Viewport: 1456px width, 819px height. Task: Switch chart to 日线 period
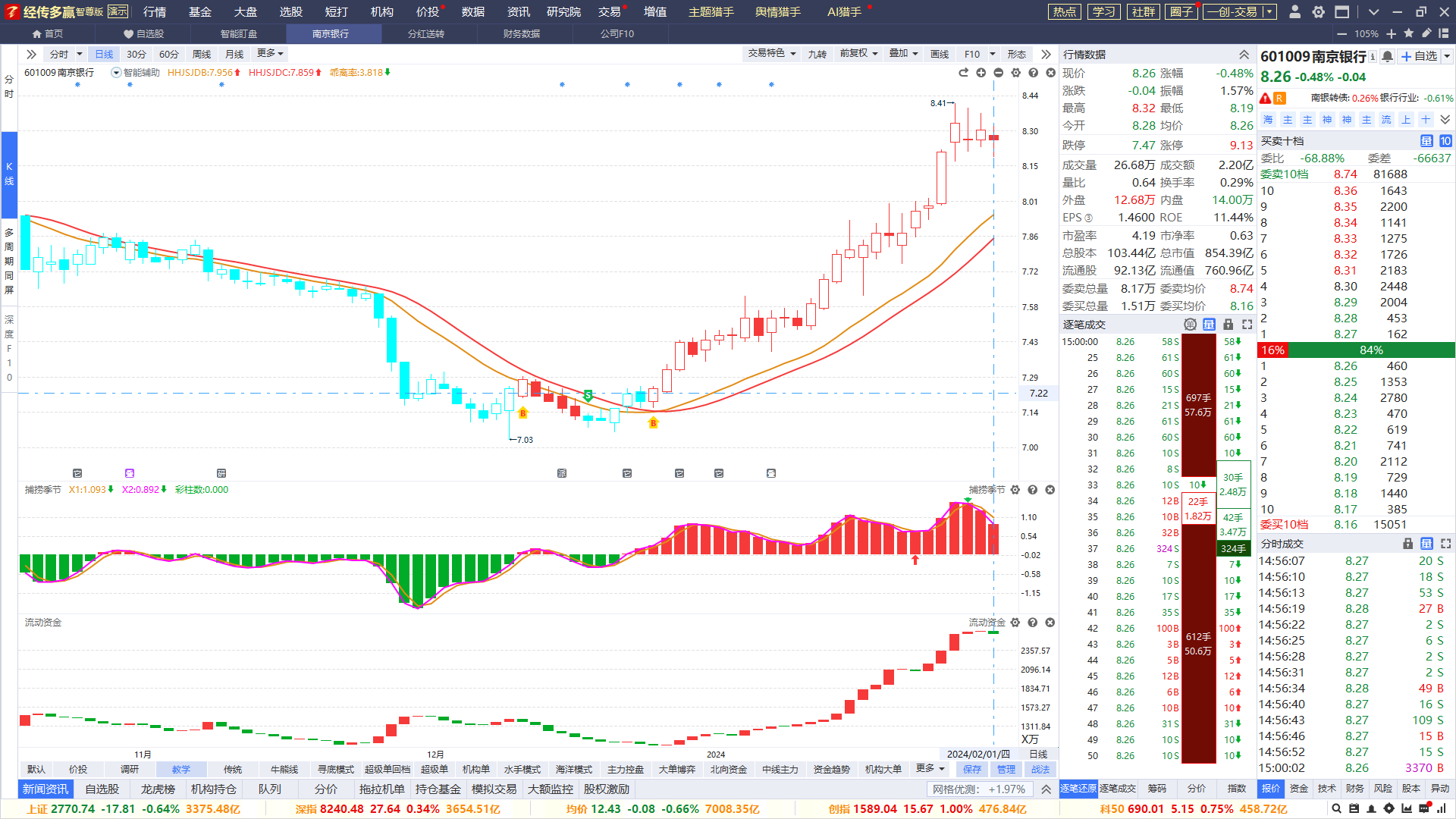[104, 54]
